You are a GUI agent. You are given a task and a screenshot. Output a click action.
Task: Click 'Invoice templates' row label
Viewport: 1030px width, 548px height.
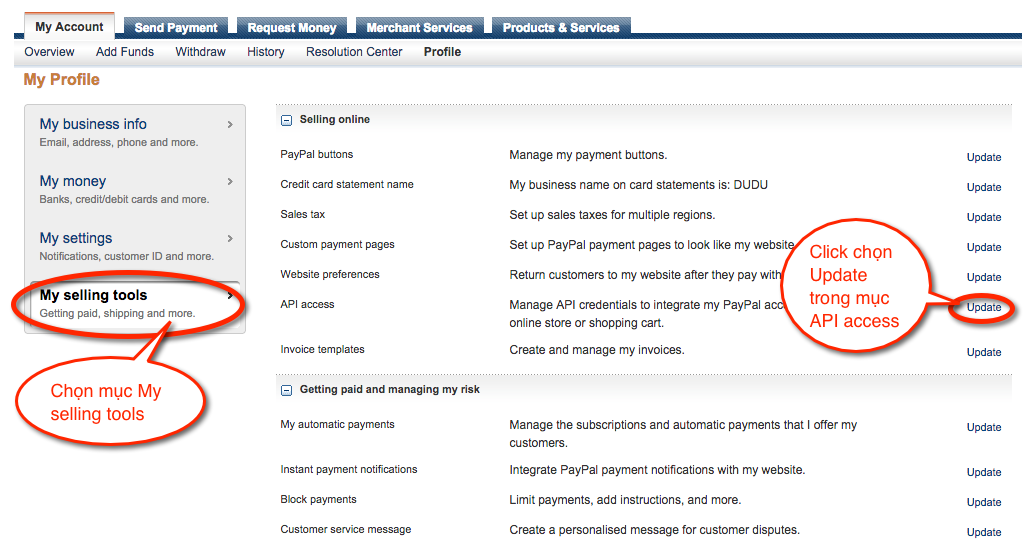323,350
